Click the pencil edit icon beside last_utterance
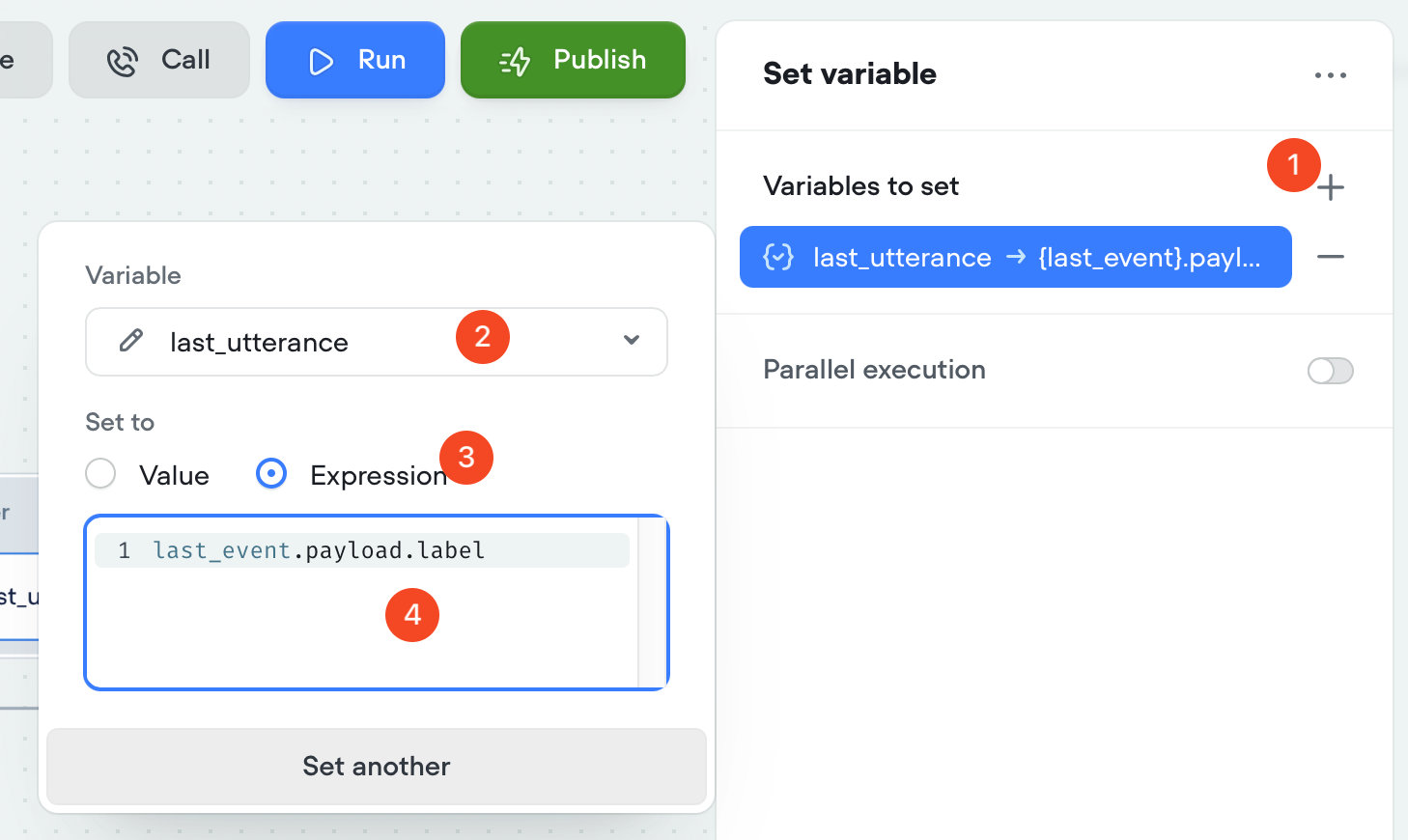Screen dimensions: 1408x840 [x=131, y=341]
